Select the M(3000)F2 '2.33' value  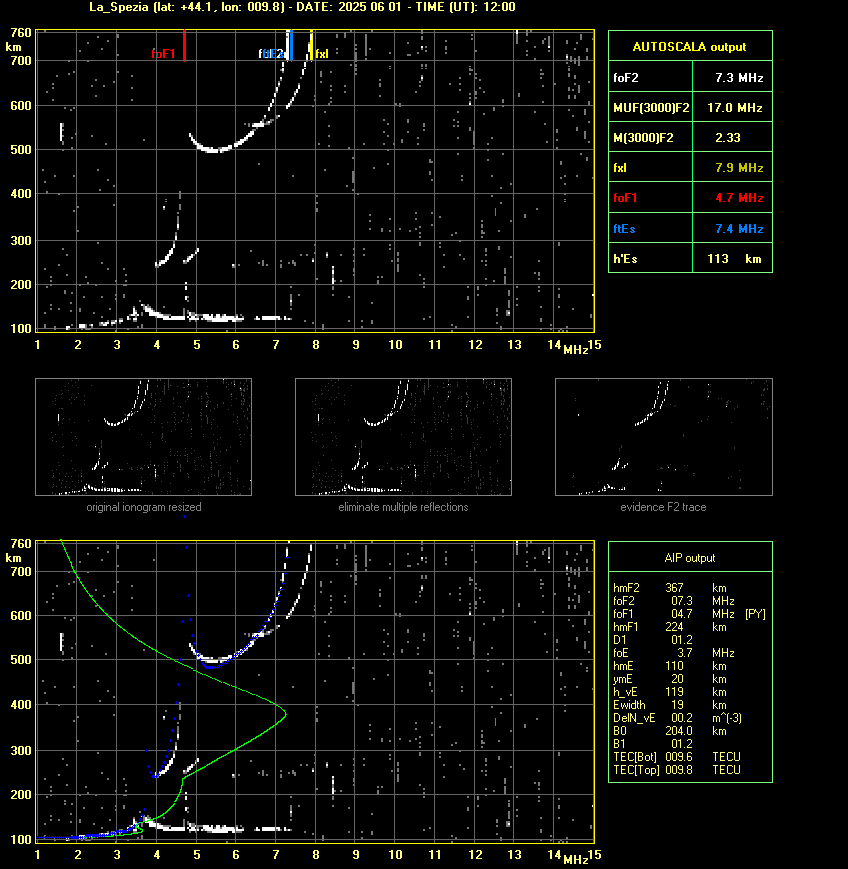coord(728,137)
